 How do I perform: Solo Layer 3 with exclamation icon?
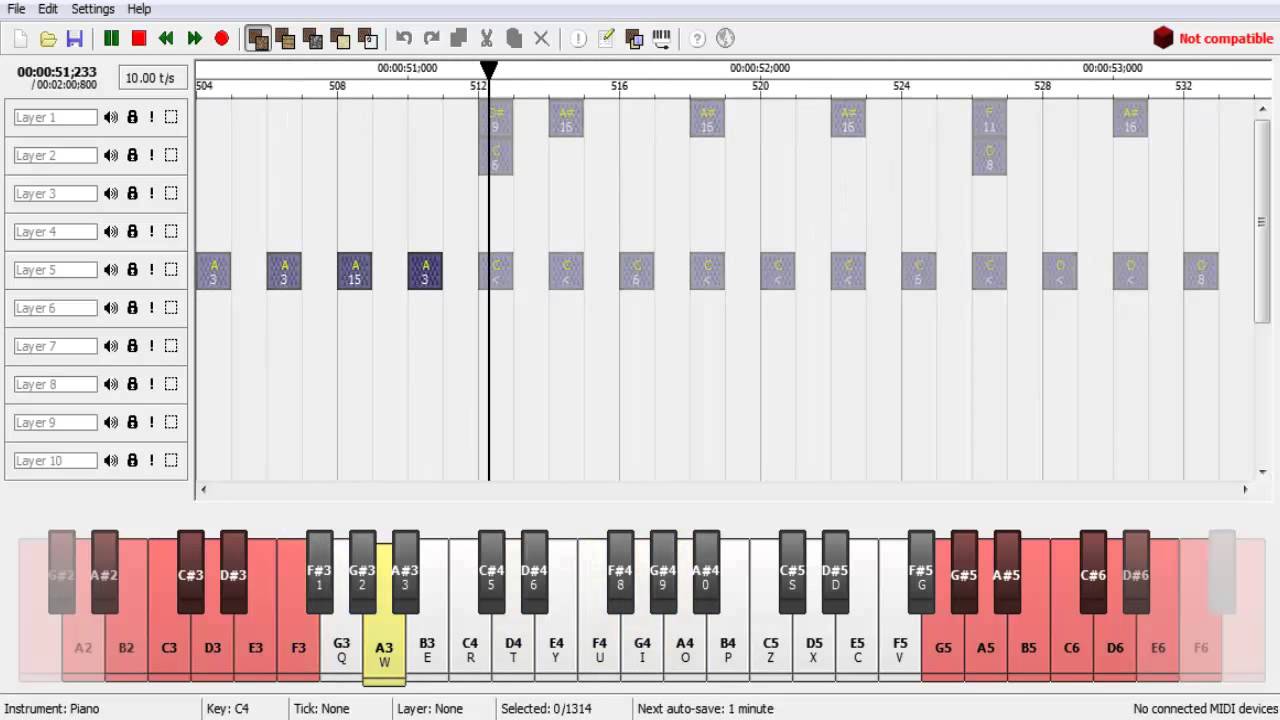pyautogui.click(x=152, y=193)
